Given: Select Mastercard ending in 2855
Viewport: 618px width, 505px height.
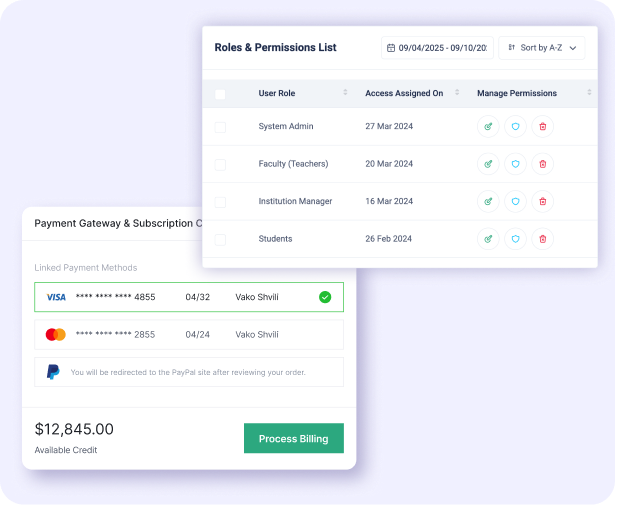Looking at the screenshot, I should tap(189, 334).
